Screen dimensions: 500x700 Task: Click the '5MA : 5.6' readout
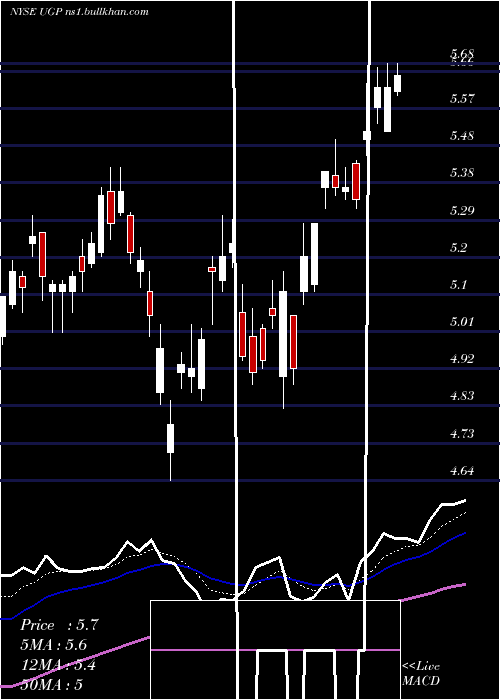pyautogui.click(x=54, y=645)
